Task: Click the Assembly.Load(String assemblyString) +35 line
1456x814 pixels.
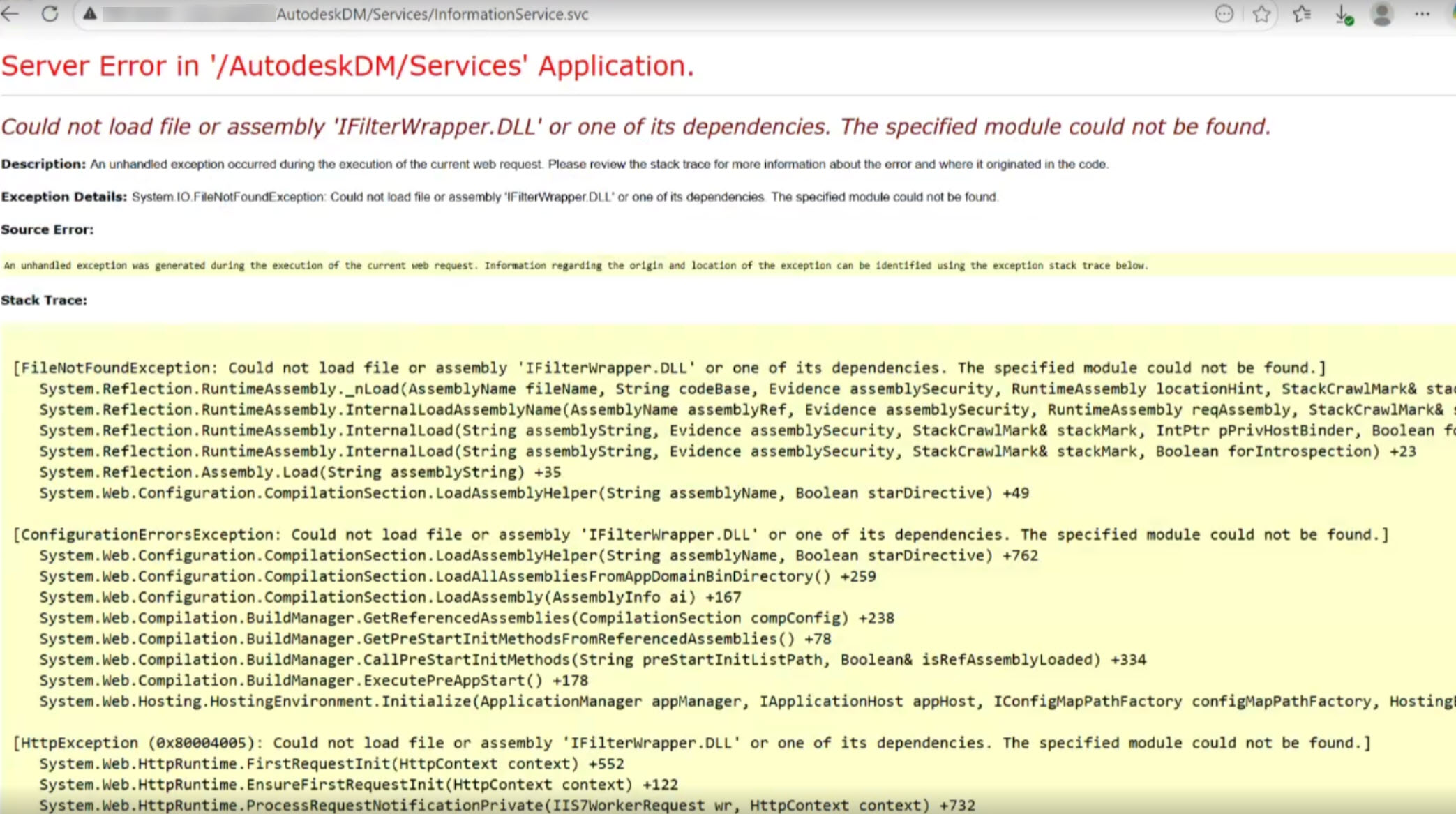Action: click(x=300, y=472)
